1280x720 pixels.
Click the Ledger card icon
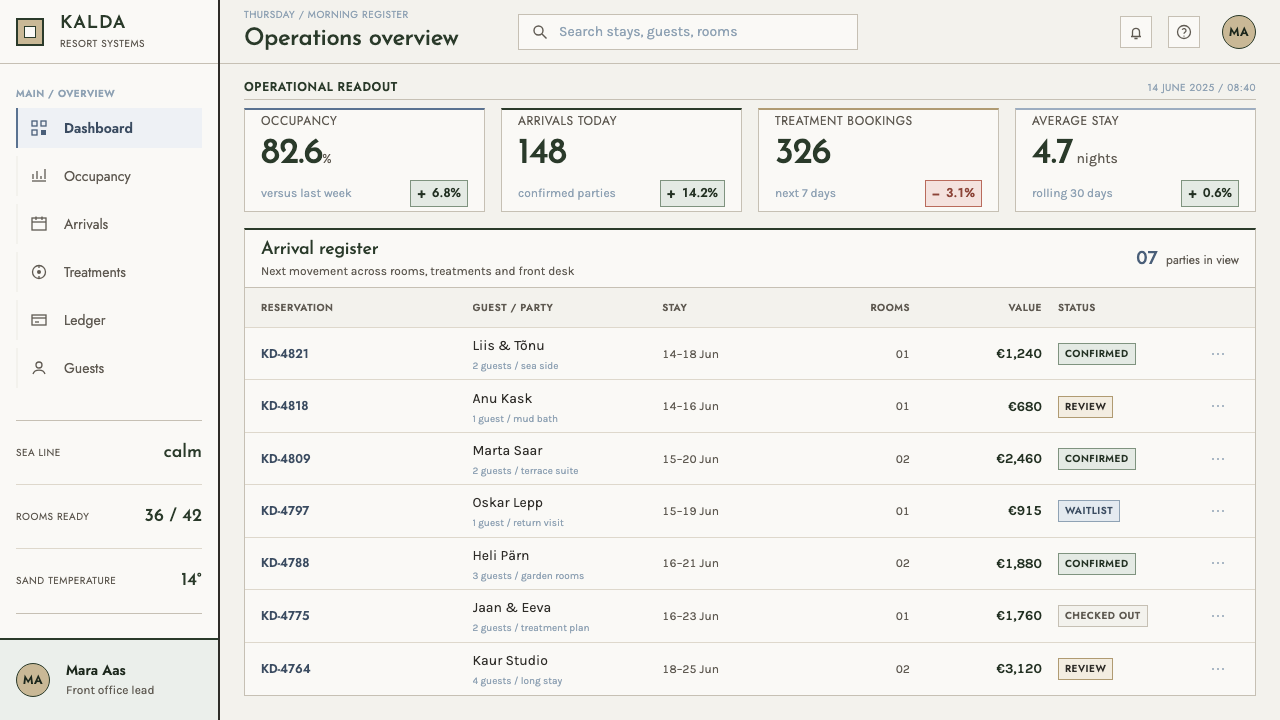point(39,320)
